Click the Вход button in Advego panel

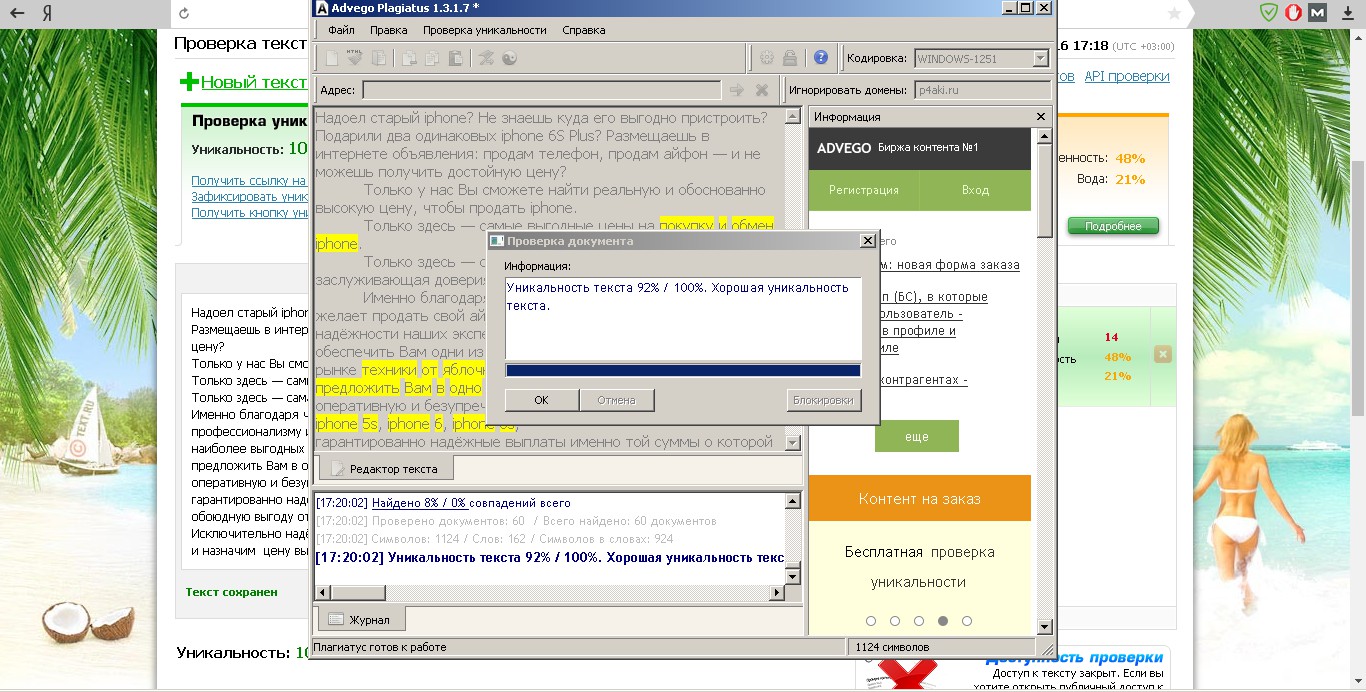(975, 190)
